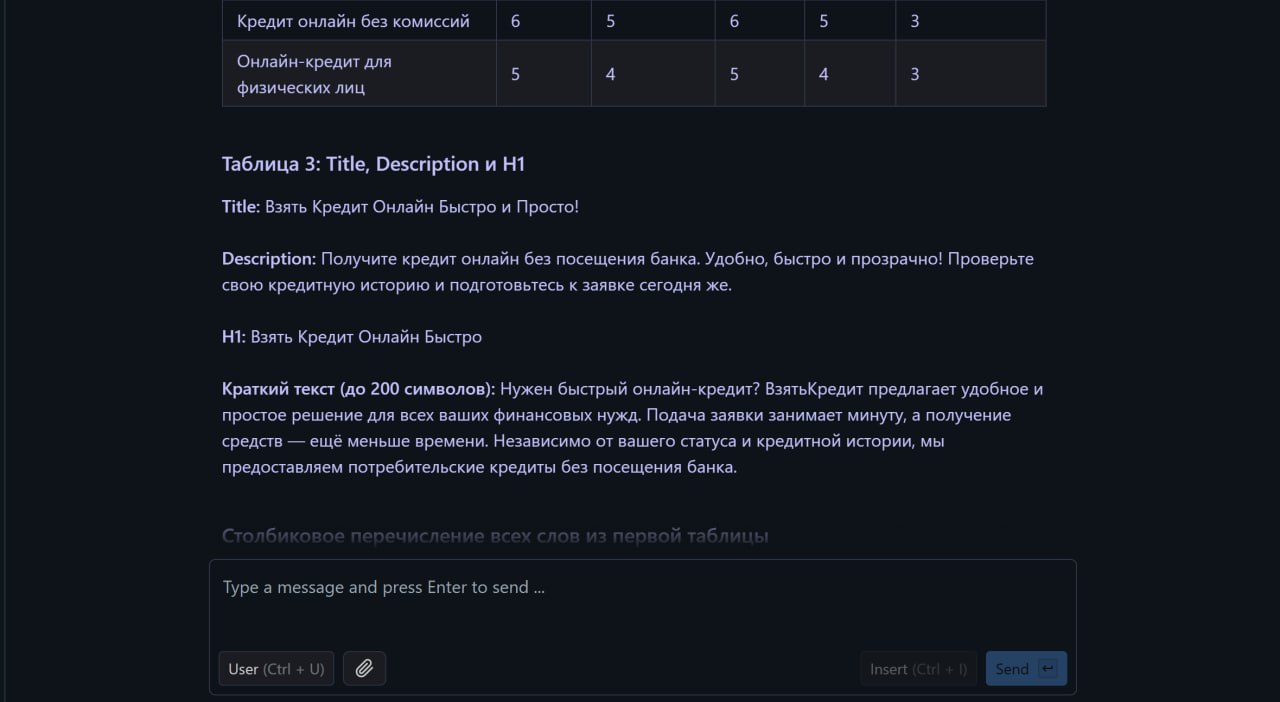The width and height of the screenshot is (1280, 702).
Task: Toggle the User role button
Action: [276, 669]
